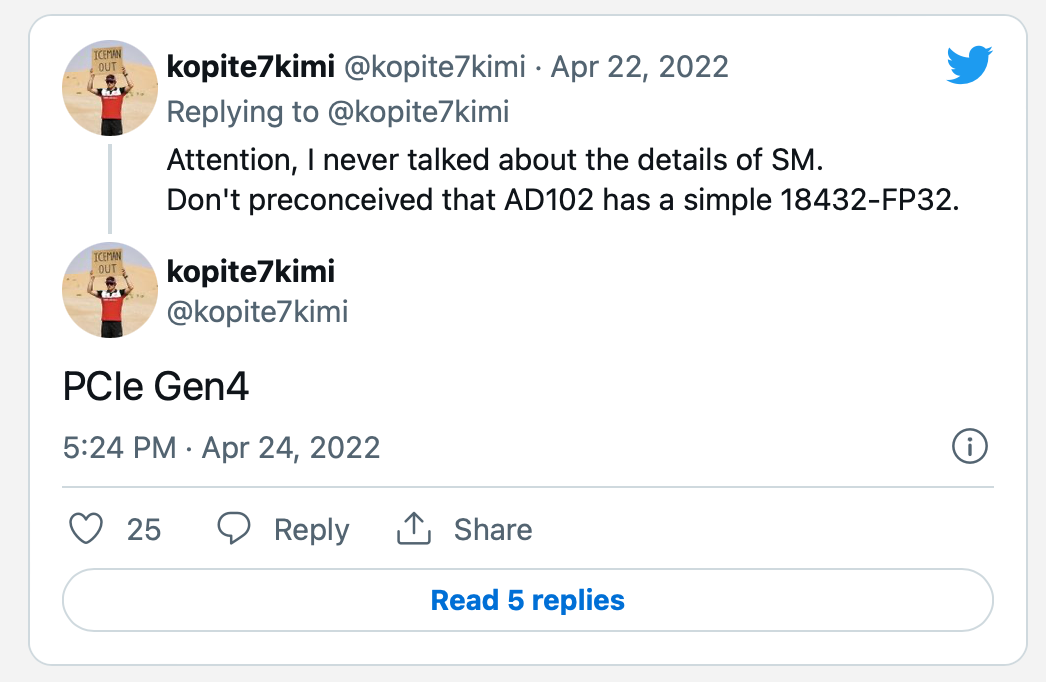Screen dimensions: 1046x682
Task: Click the 25 likes count
Action: [x=144, y=529]
